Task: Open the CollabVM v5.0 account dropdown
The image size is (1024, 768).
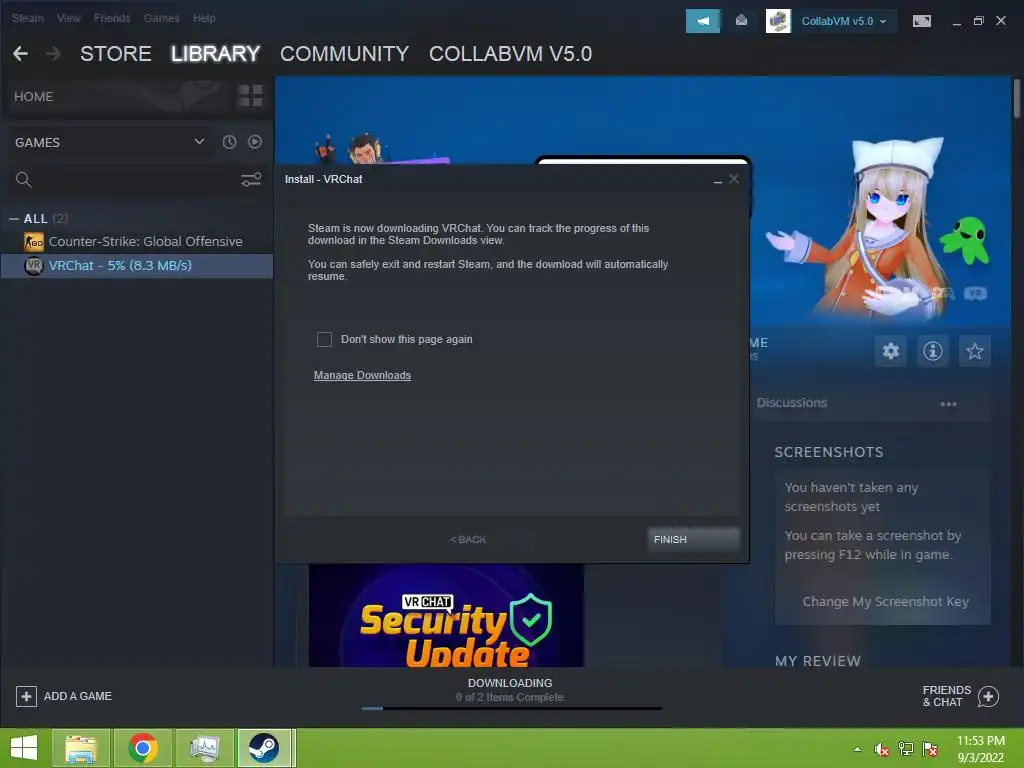Action: click(844, 21)
